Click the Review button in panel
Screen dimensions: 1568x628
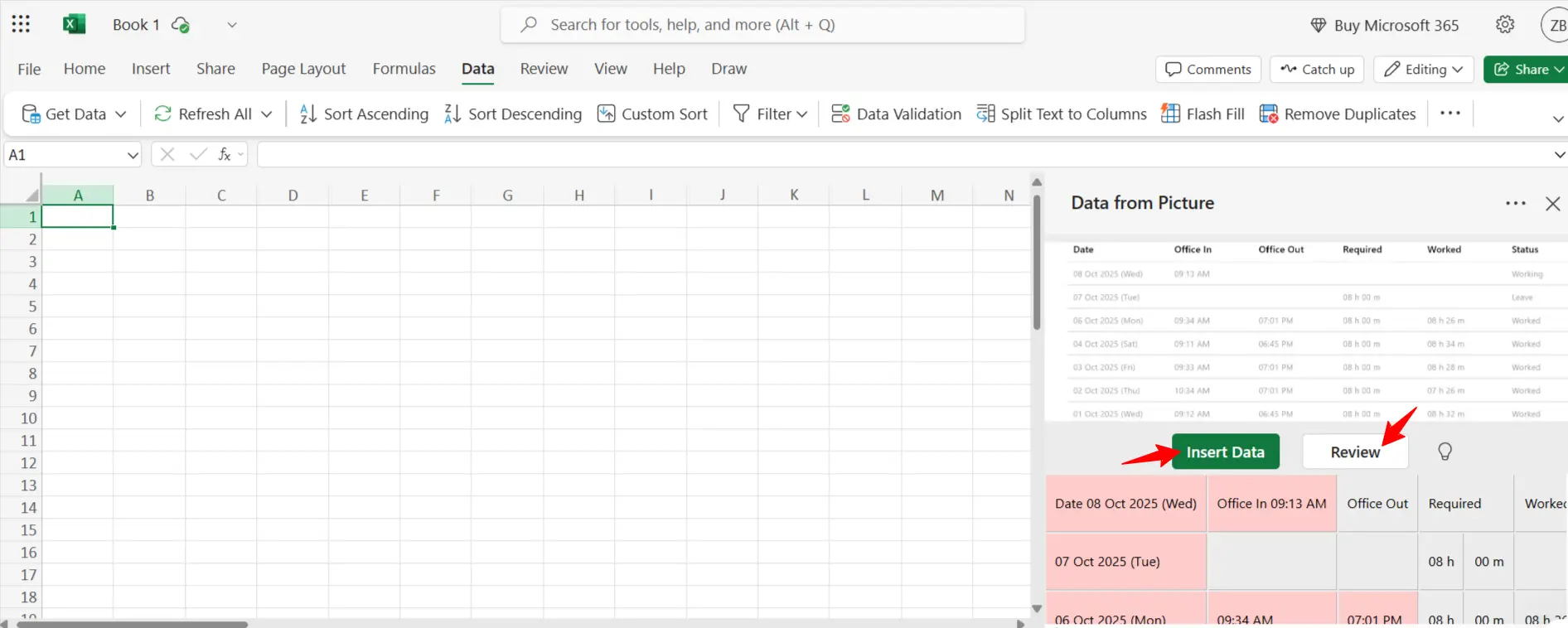click(1354, 452)
